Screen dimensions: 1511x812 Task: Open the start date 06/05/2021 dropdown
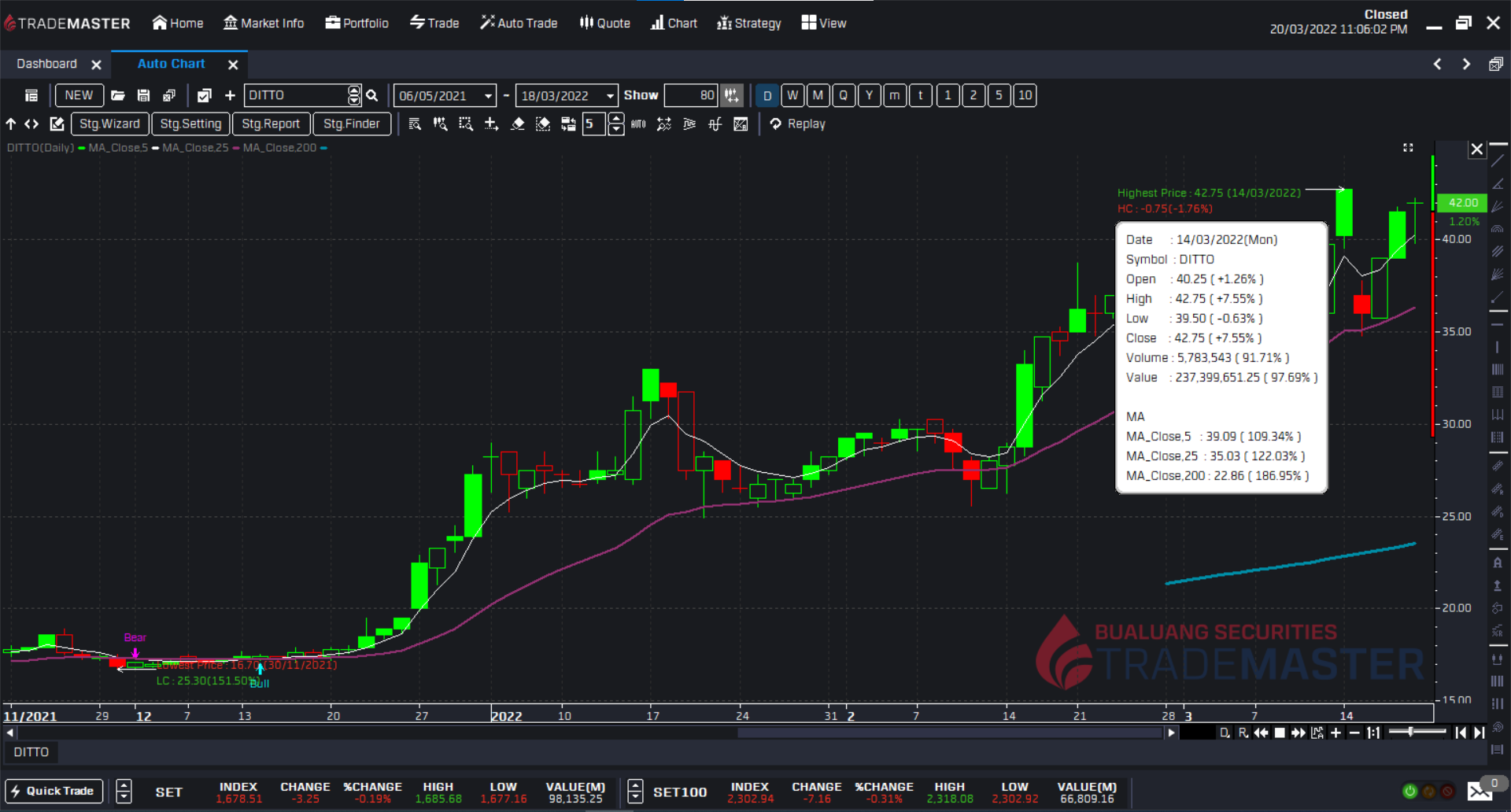(489, 95)
